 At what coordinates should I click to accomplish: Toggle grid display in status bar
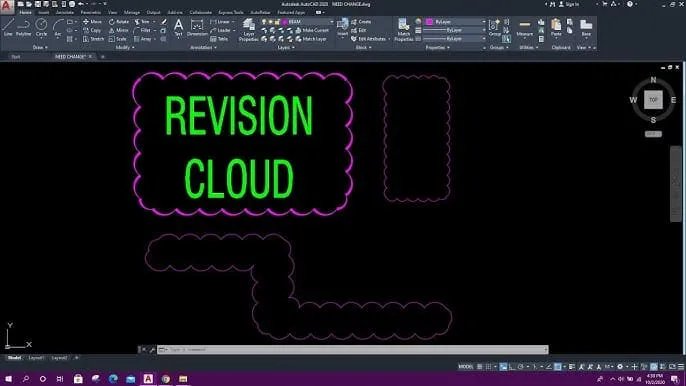pos(480,367)
